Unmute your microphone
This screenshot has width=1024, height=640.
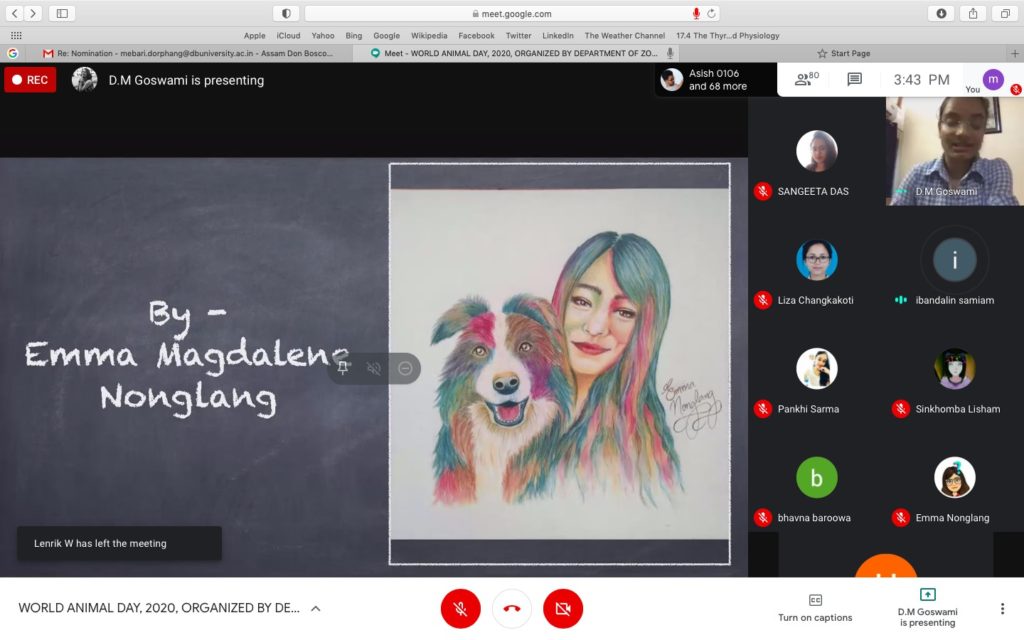pos(460,609)
